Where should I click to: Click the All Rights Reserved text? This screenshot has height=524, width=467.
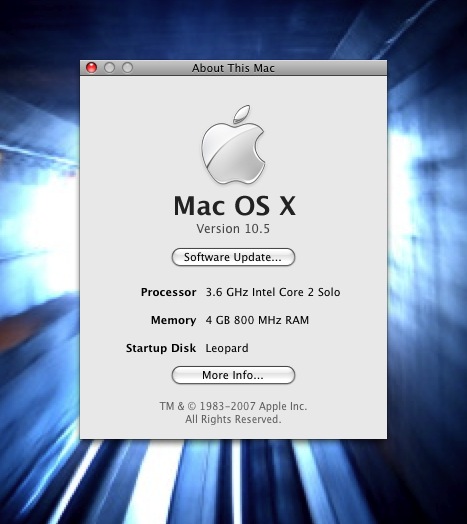pos(233,419)
